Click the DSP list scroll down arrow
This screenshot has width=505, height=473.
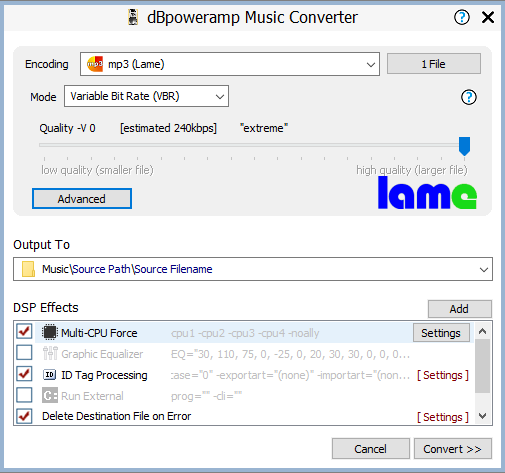click(482, 416)
